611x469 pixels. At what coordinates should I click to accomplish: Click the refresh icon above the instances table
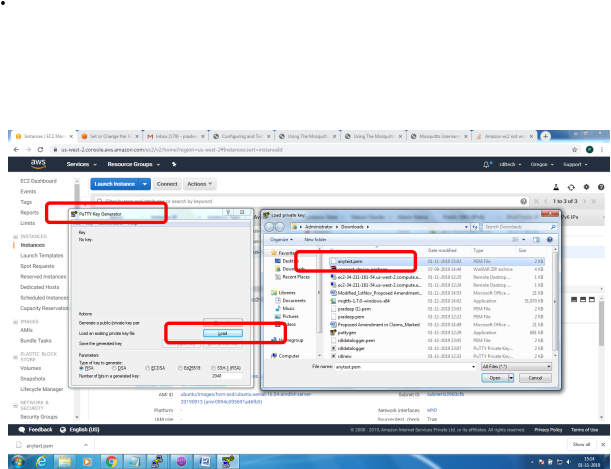click(x=572, y=186)
